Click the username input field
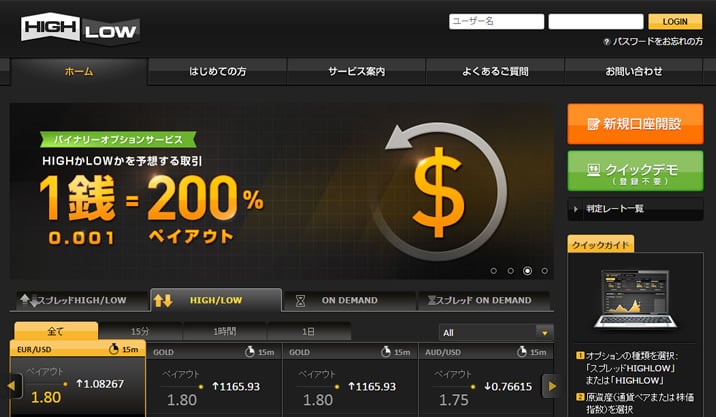The width and height of the screenshot is (716, 417). [496, 21]
